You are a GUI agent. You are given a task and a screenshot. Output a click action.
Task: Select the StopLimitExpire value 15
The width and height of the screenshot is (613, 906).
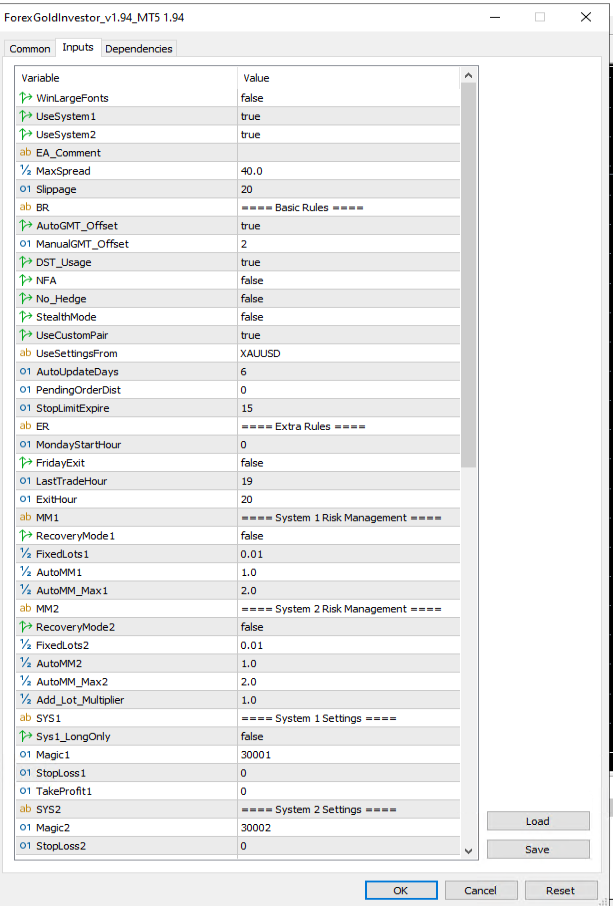[x=247, y=408]
